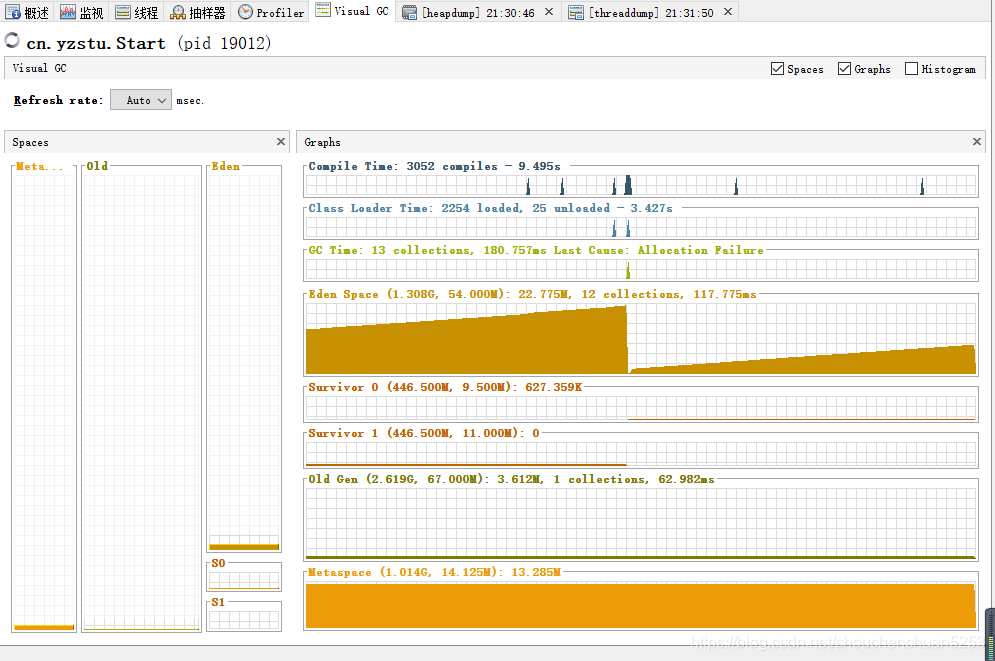Click the Visual GC section header text

(x=39, y=68)
